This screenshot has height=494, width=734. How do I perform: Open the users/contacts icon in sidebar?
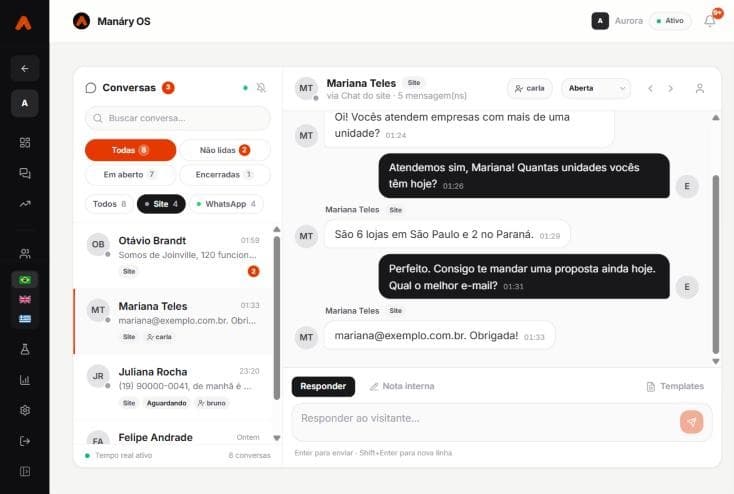click(x=25, y=254)
